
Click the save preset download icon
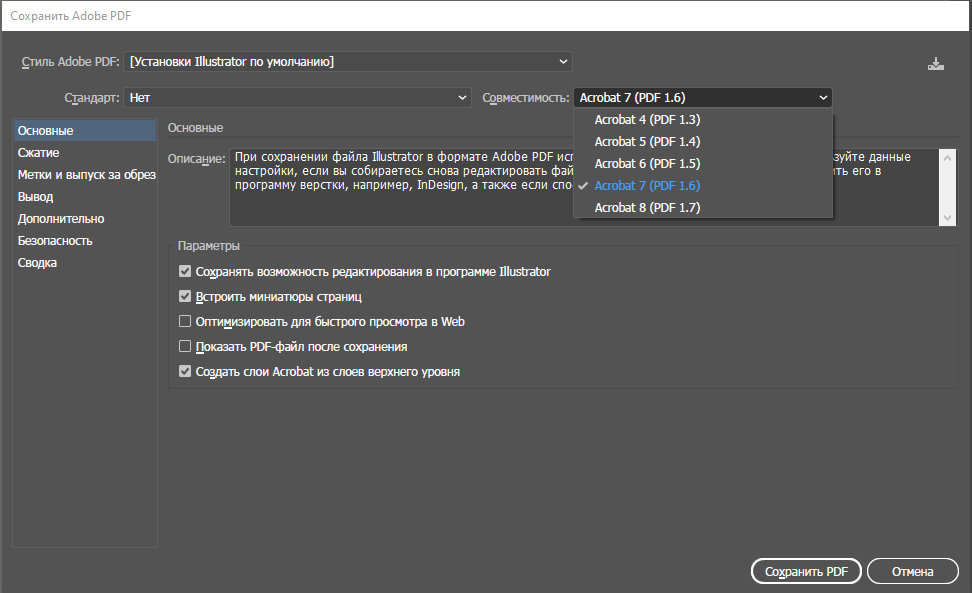[x=935, y=63]
